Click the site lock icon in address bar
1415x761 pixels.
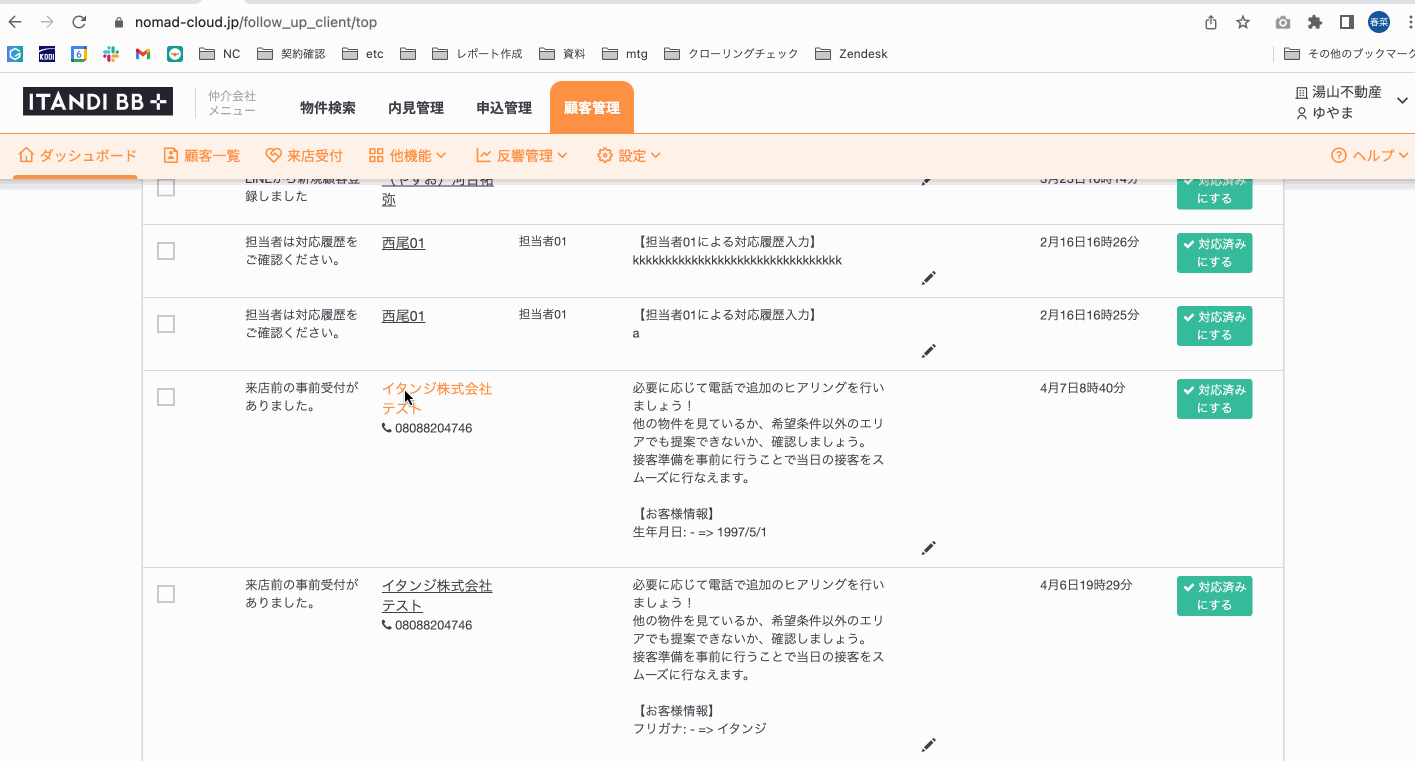point(119,22)
